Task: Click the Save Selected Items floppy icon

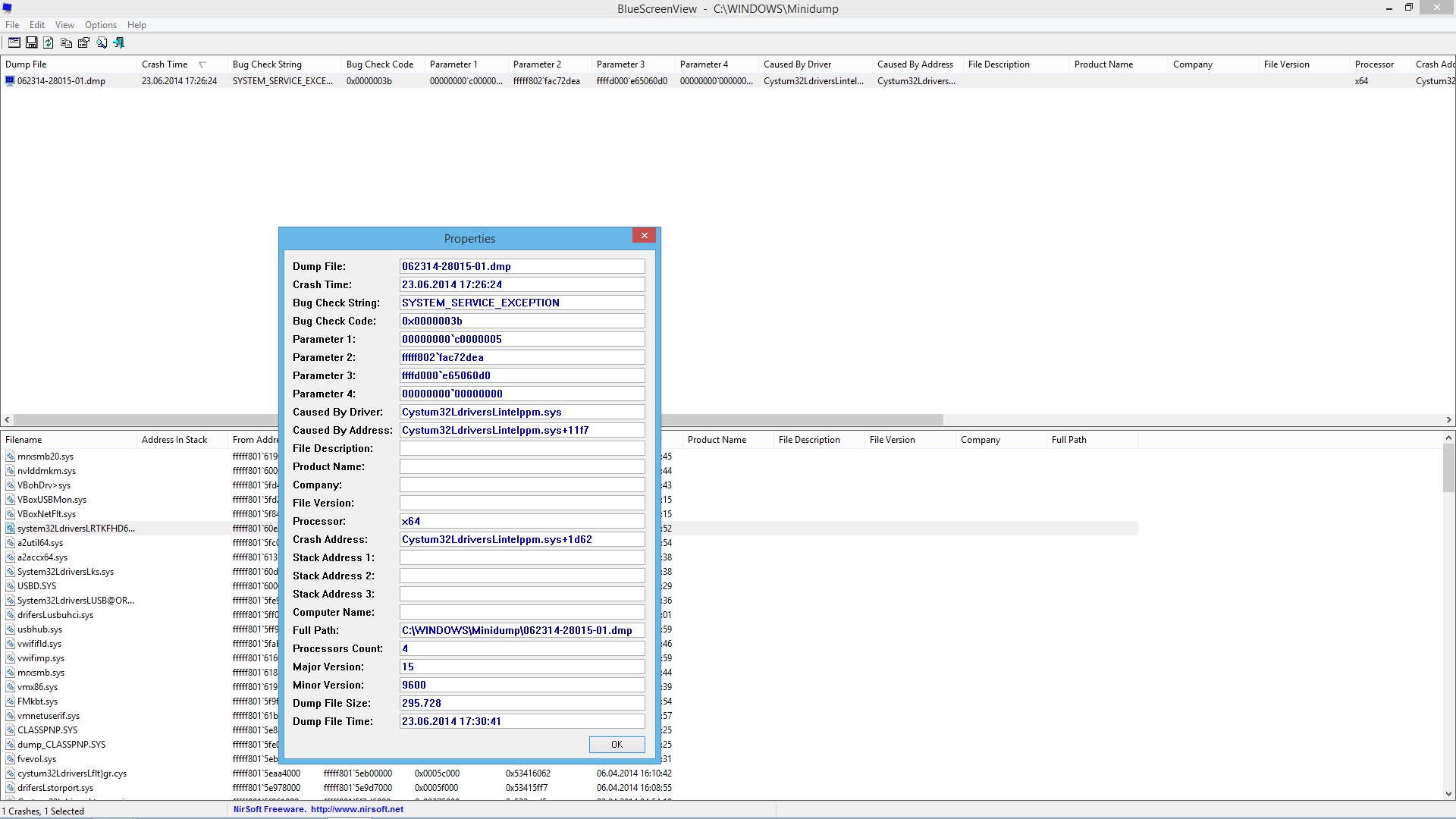Action: coord(31,43)
